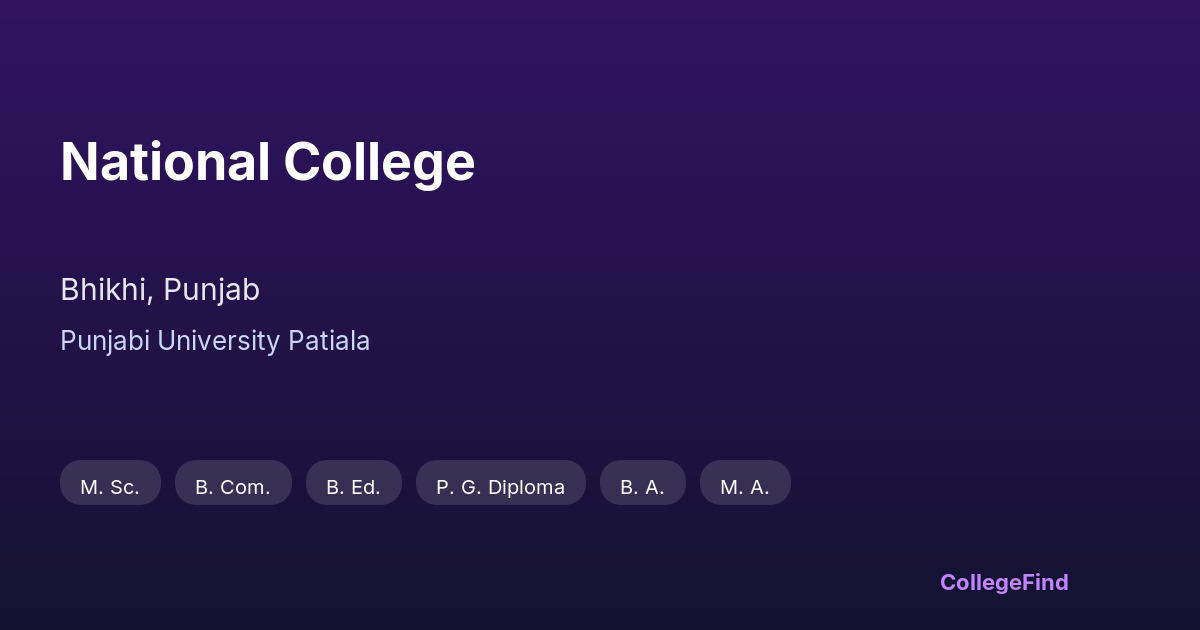Click the word 'Diploma' inside the chip
1200x630 pixels.
[526, 487]
